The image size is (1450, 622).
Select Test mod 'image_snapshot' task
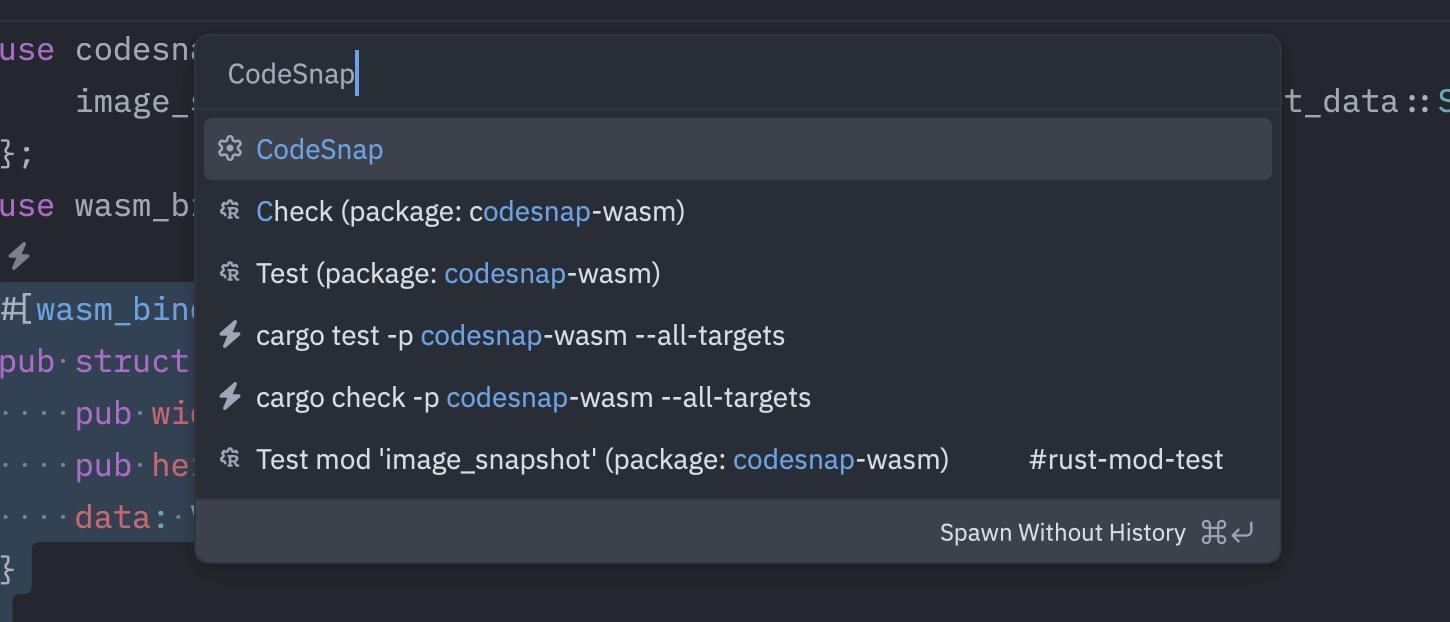(738, 459)
